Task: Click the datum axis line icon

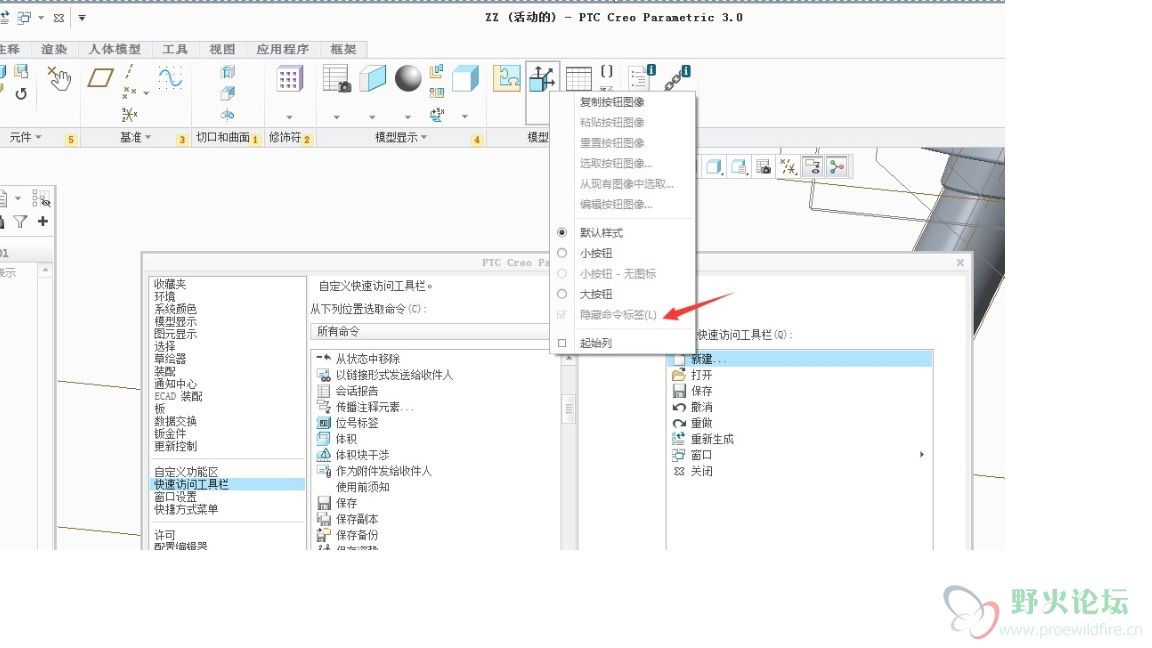Action: [x=129, y=71]
